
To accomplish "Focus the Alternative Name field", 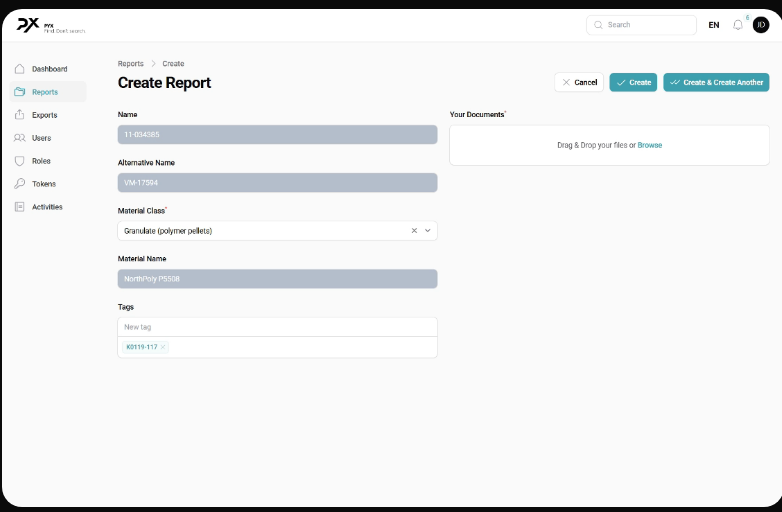I will (277, 182).
